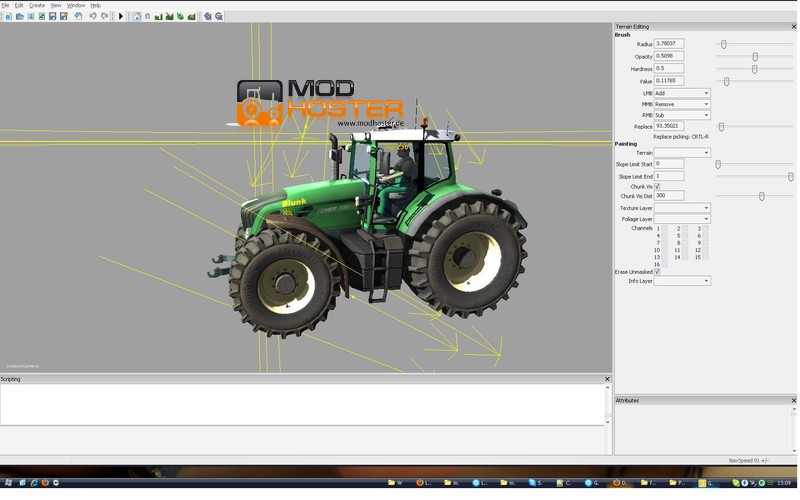Open the Window menu
Image resolution: width=800 pixels, height=500 pixels.
coord(76,5)
